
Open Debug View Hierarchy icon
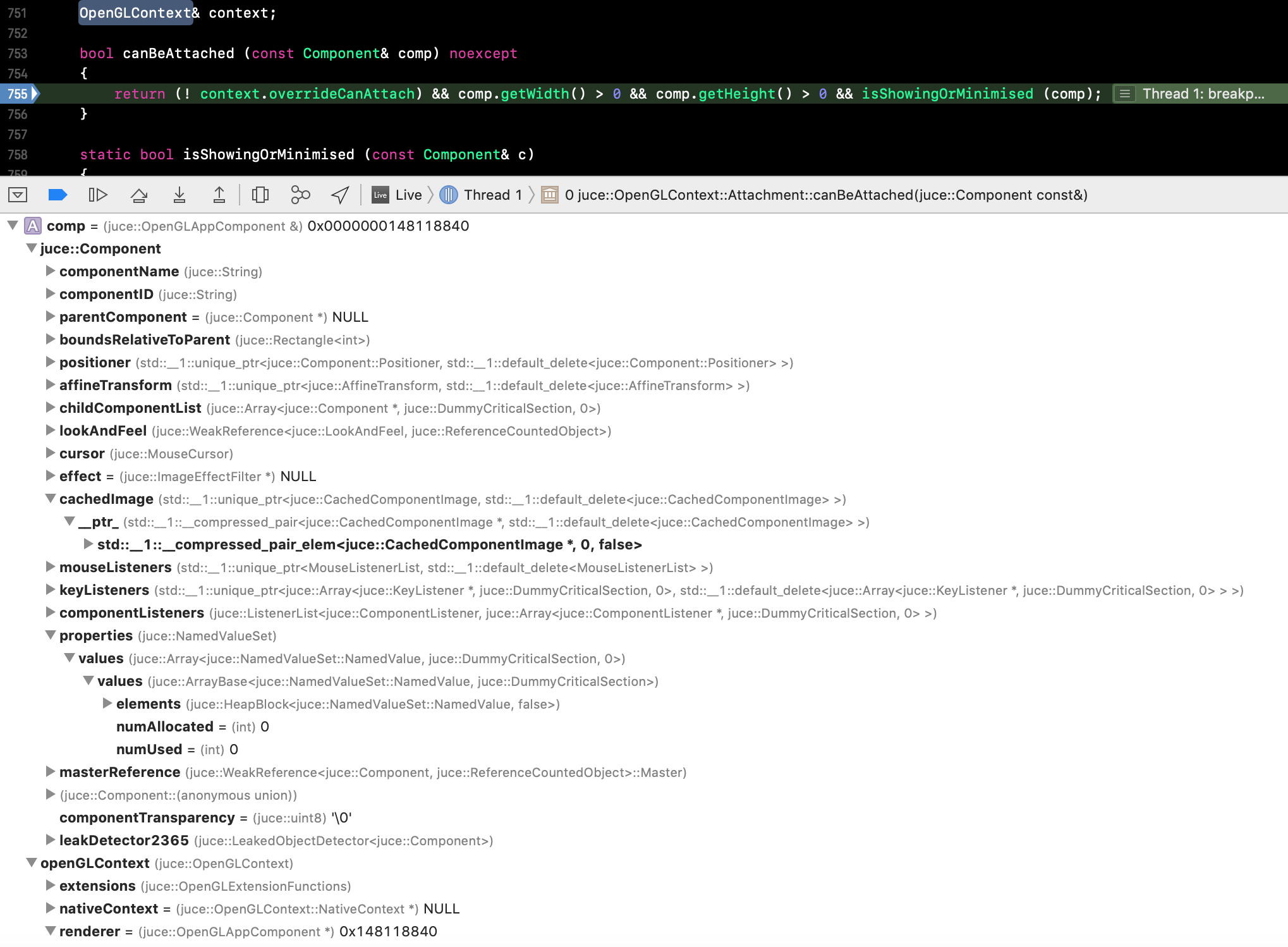[x=260, y=195]
